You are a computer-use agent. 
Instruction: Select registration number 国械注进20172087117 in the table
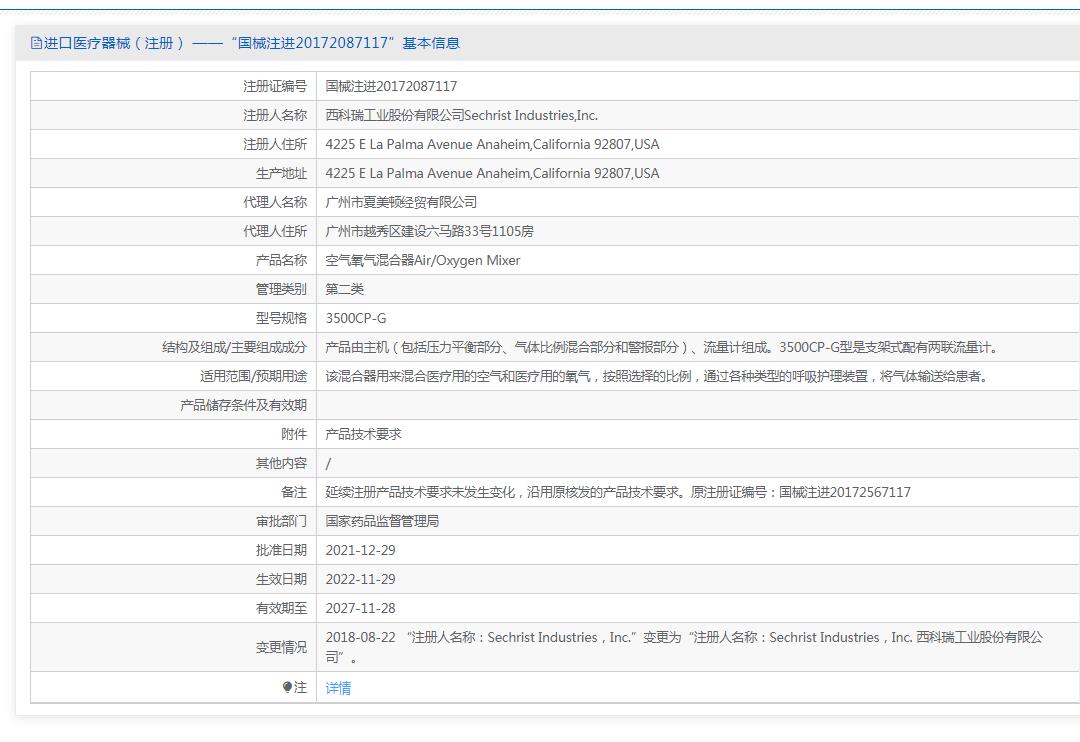391,86
